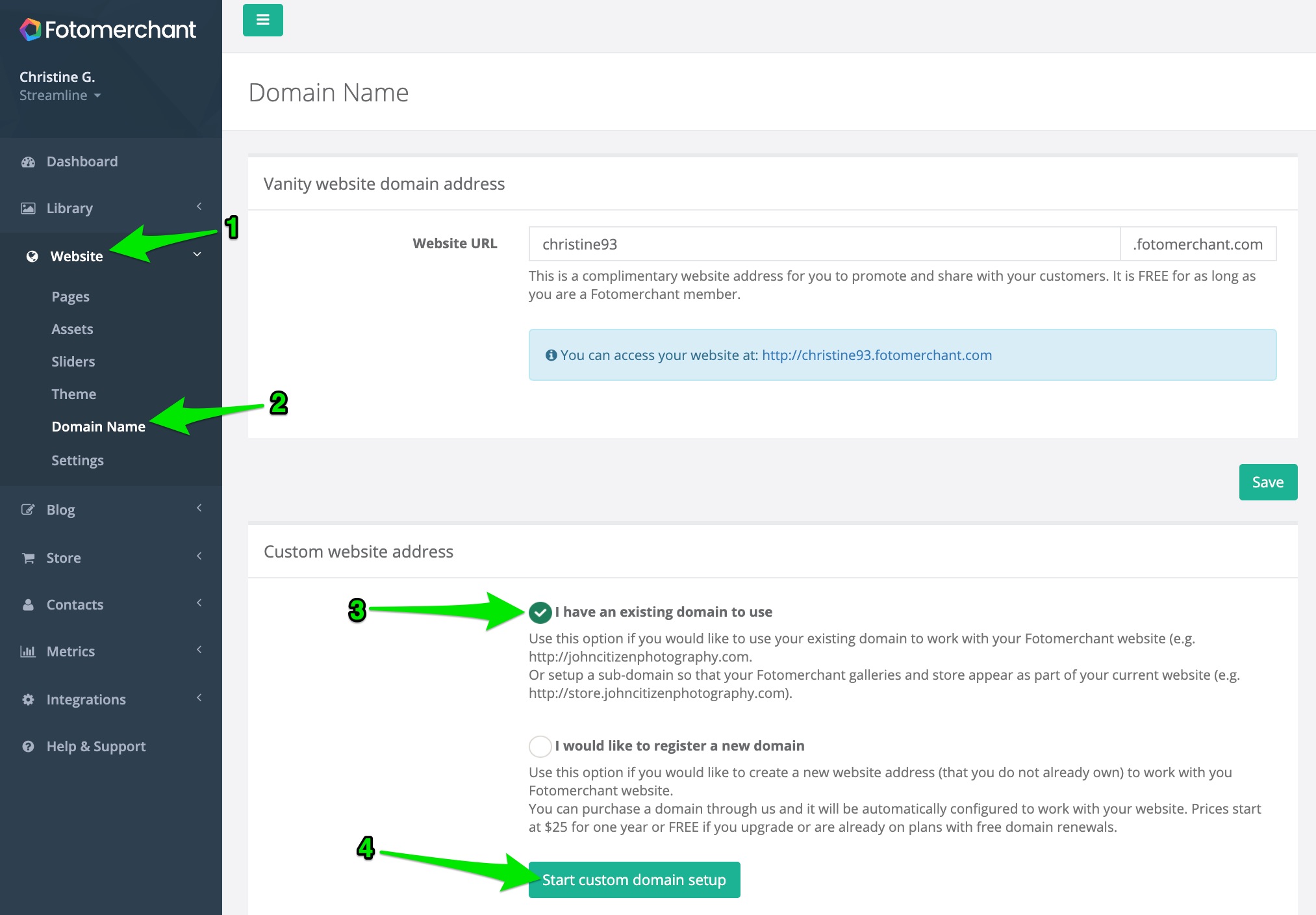Go to the Domain Name submenu item
1316x915 pixels.
(99, 427)
